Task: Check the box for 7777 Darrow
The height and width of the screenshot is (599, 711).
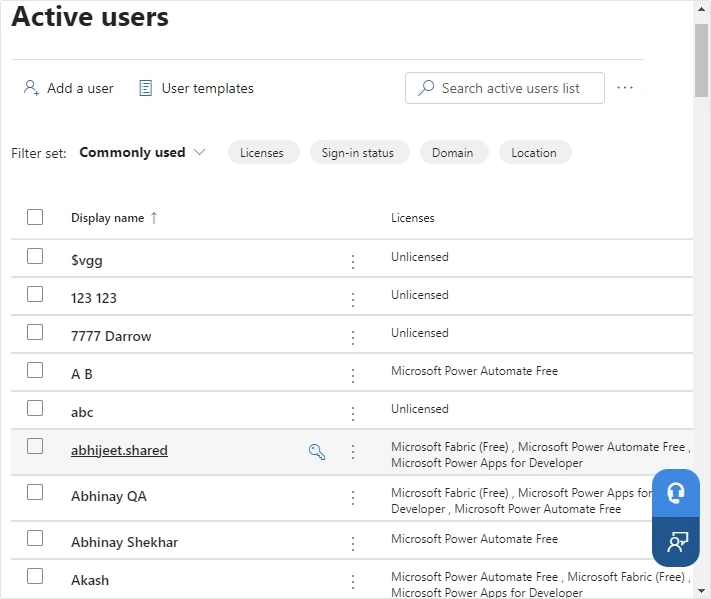Action: (35, 332)
